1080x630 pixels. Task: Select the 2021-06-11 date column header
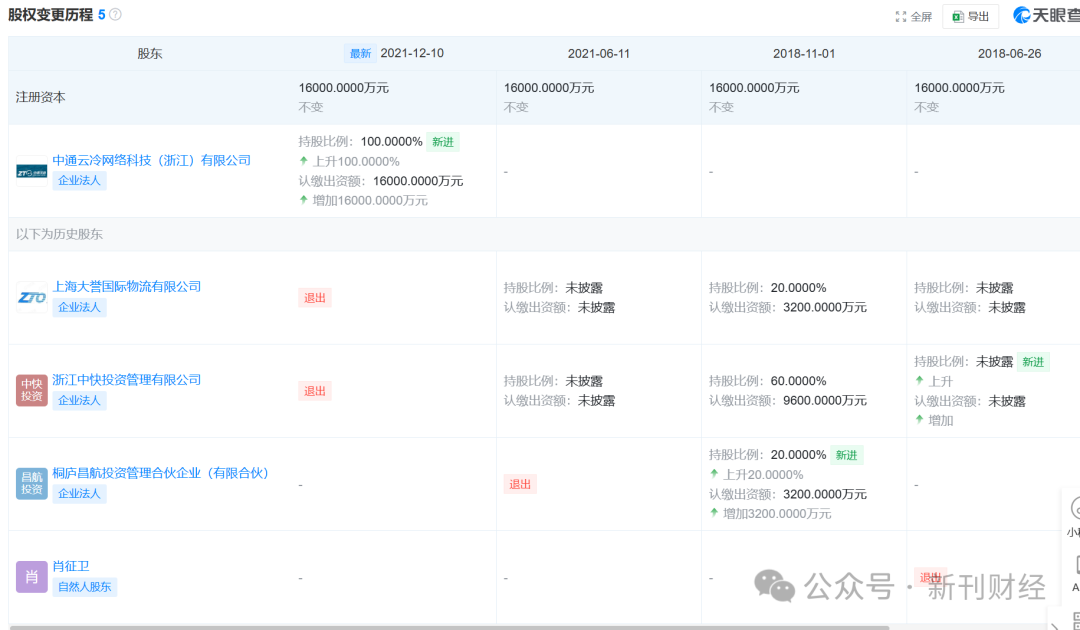[x=599, y=54]
